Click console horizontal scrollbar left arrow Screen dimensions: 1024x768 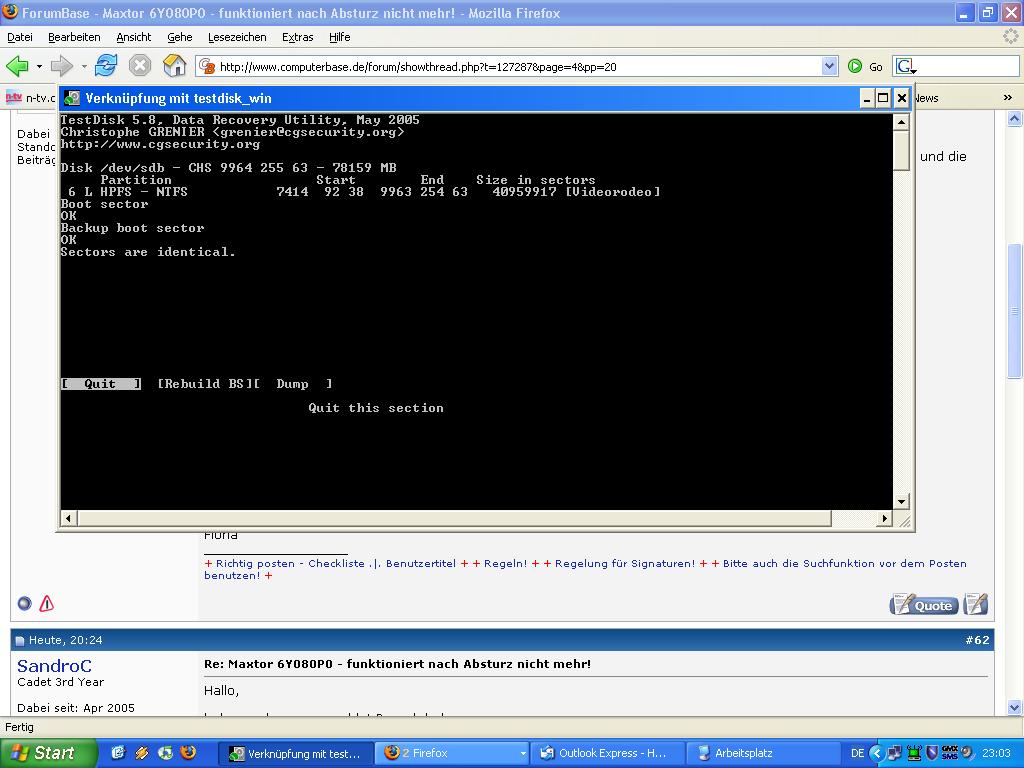69,519
